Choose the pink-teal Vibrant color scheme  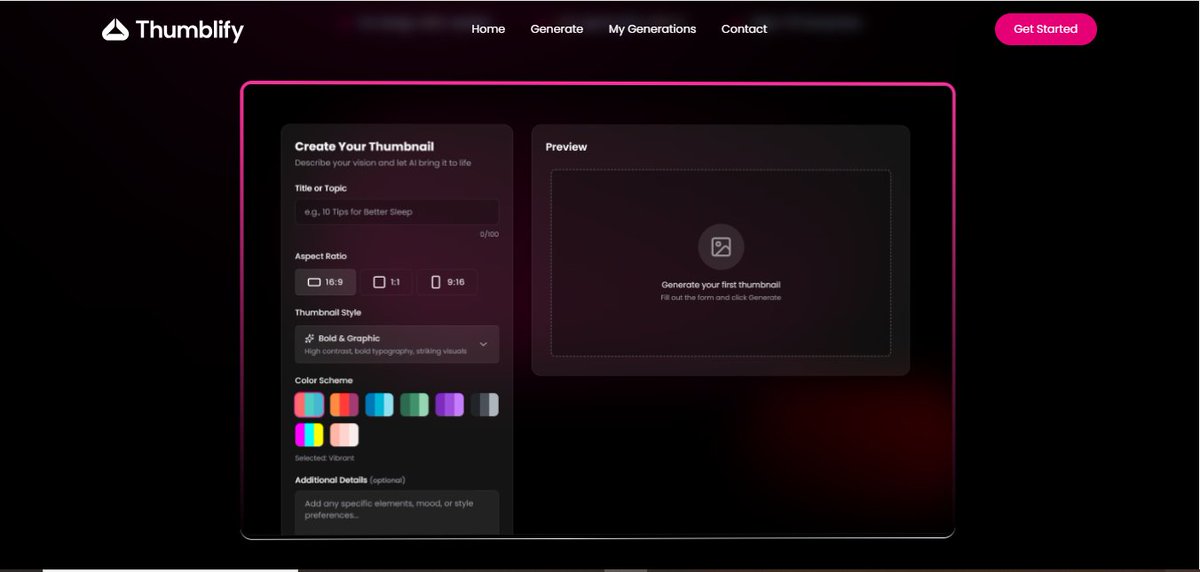point(309,404)
